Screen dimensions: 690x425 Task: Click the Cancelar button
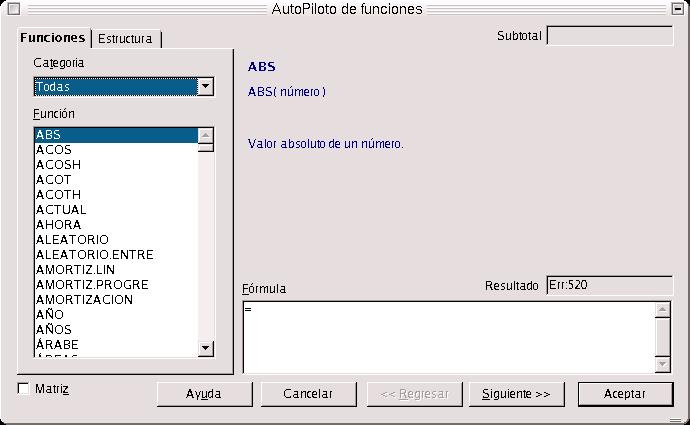(308, 394)
